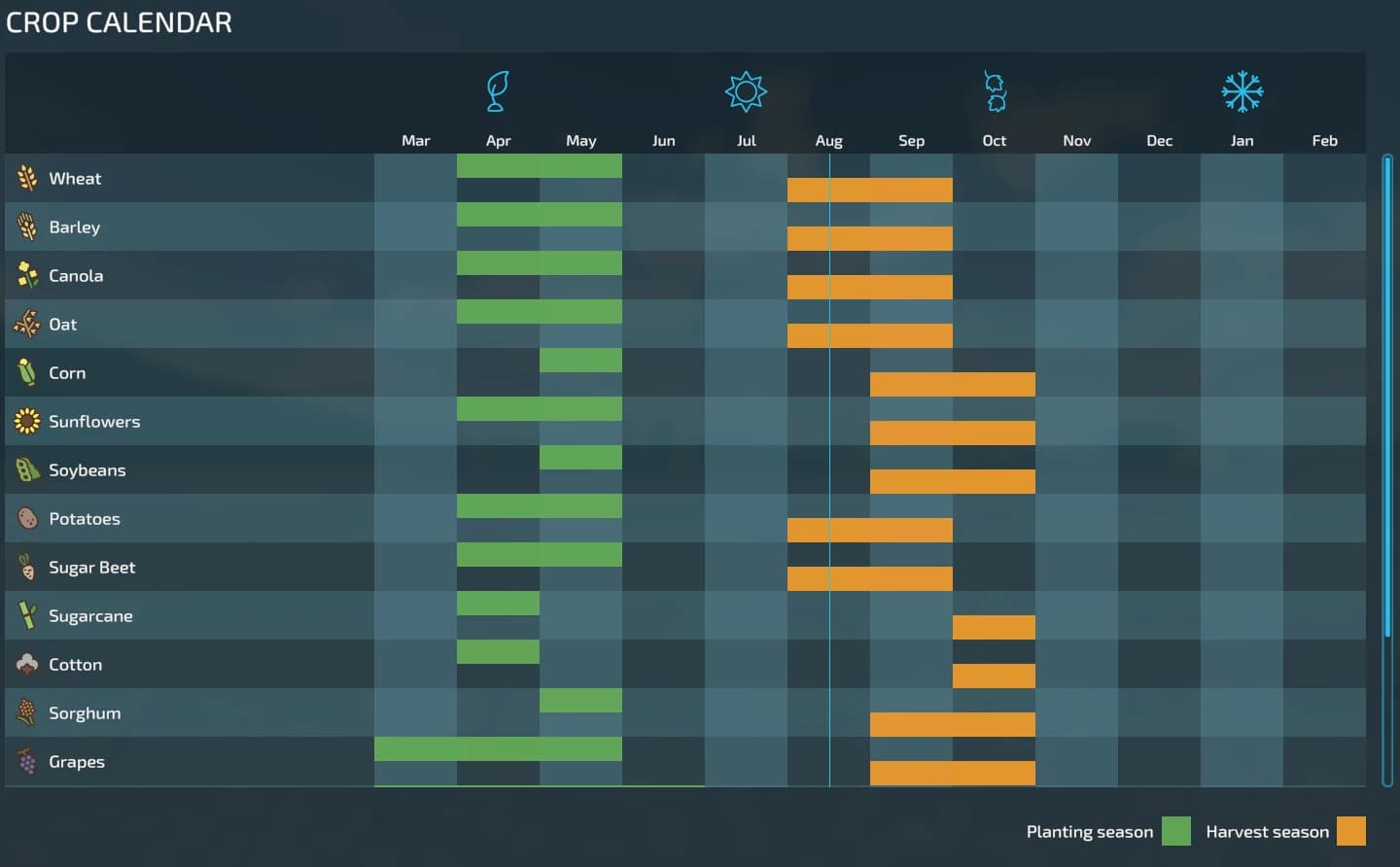Click the green Planting season legend swatch
This screenshot has height=867, width=1400.
pos(1176,831)
